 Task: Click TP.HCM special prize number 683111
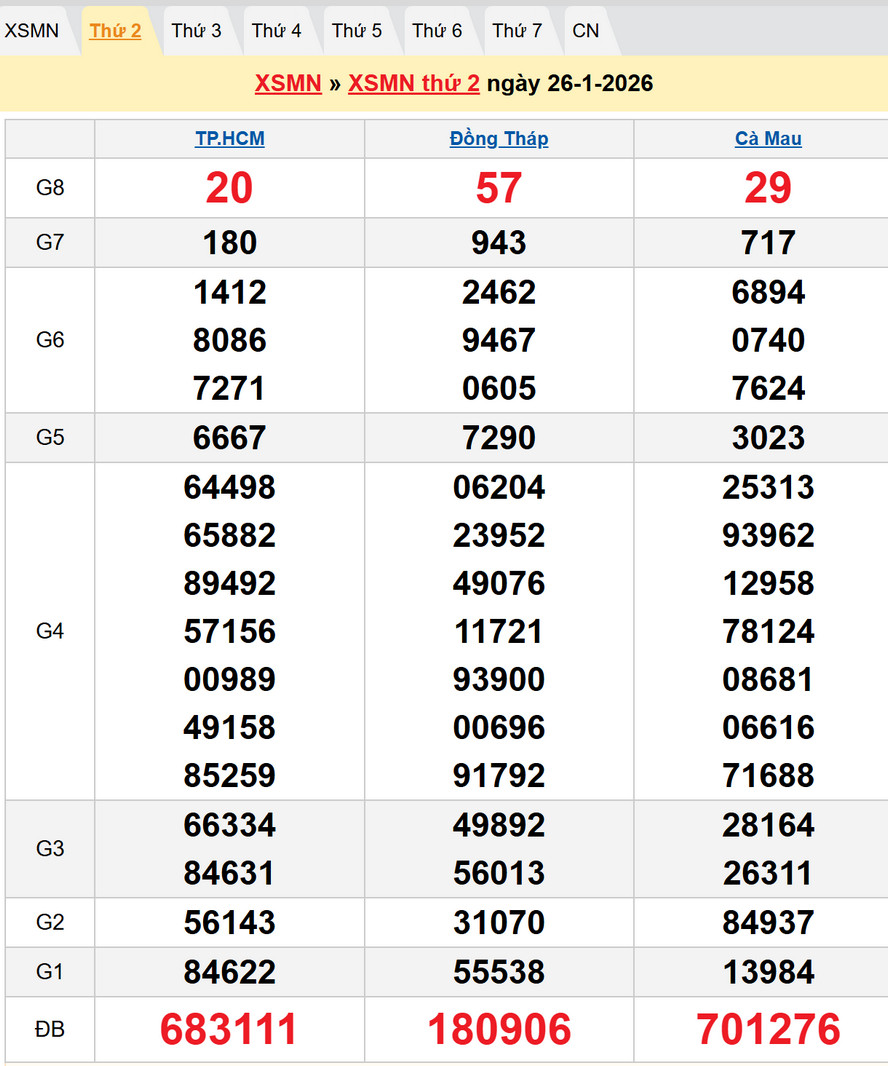point(229,1029)
